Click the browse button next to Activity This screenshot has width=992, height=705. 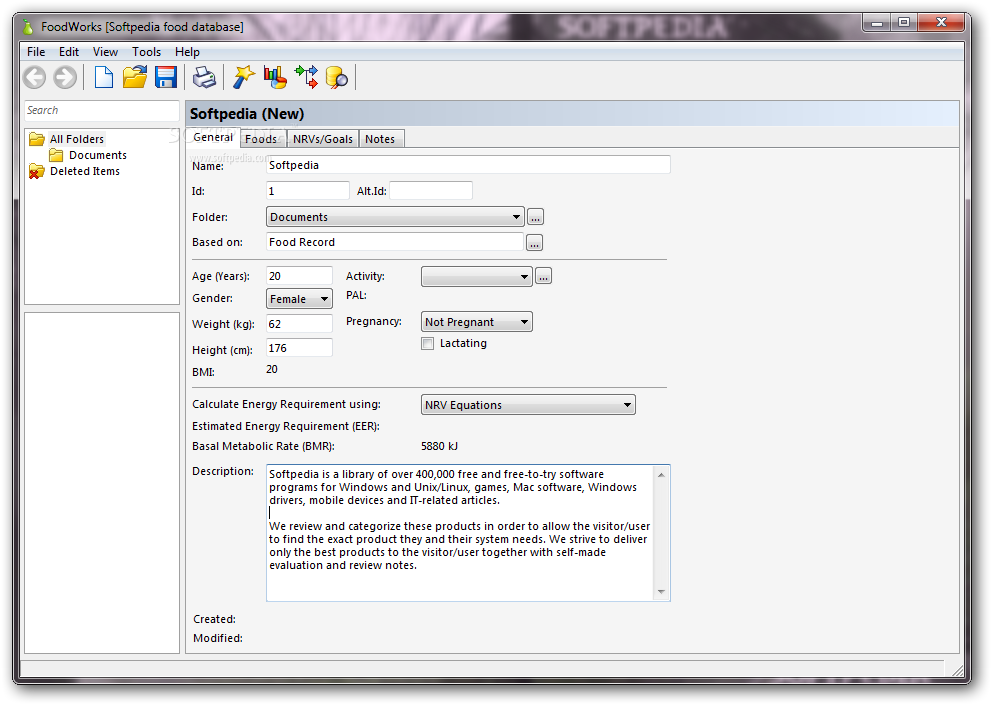click(543, 277)
